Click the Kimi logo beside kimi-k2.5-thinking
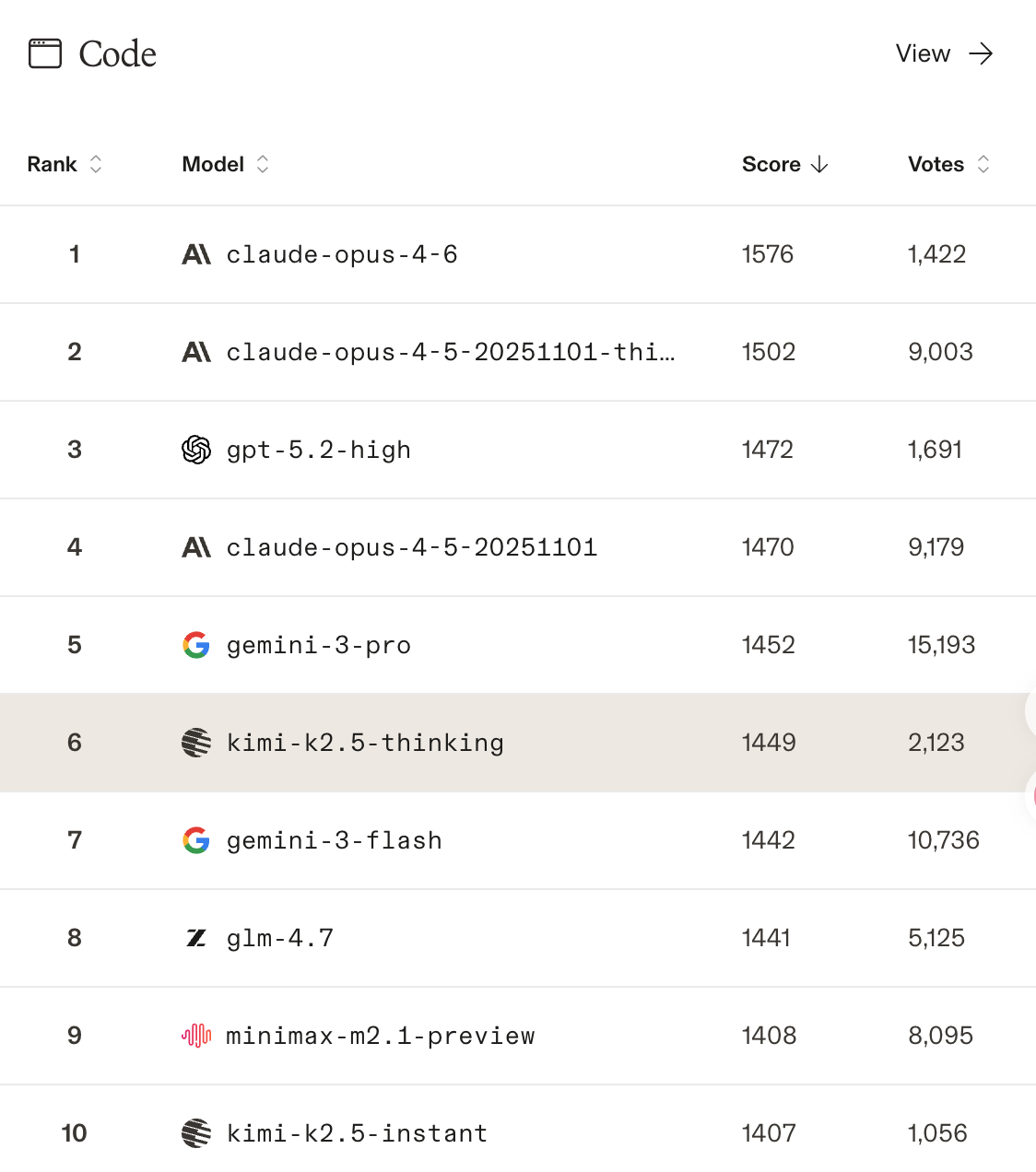This screenshot has width=1036, height=1172. click(x=196, y=743)
